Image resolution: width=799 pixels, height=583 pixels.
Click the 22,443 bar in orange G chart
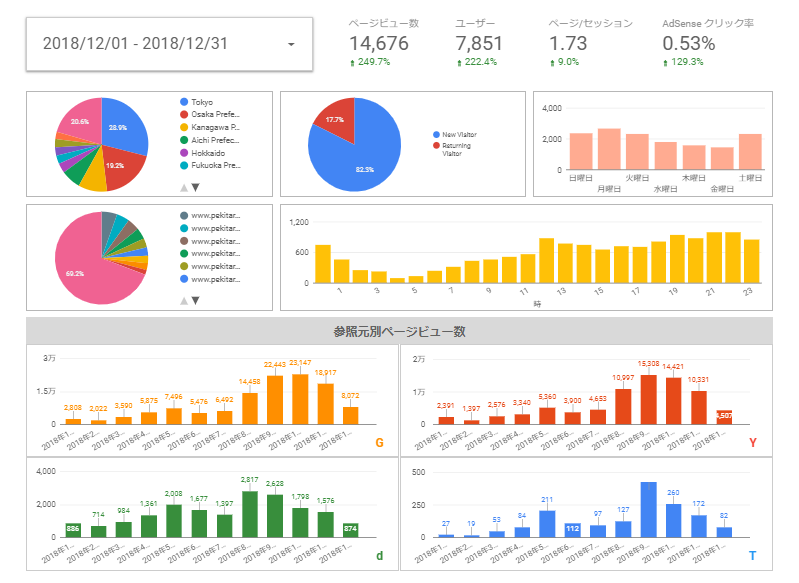275,400
